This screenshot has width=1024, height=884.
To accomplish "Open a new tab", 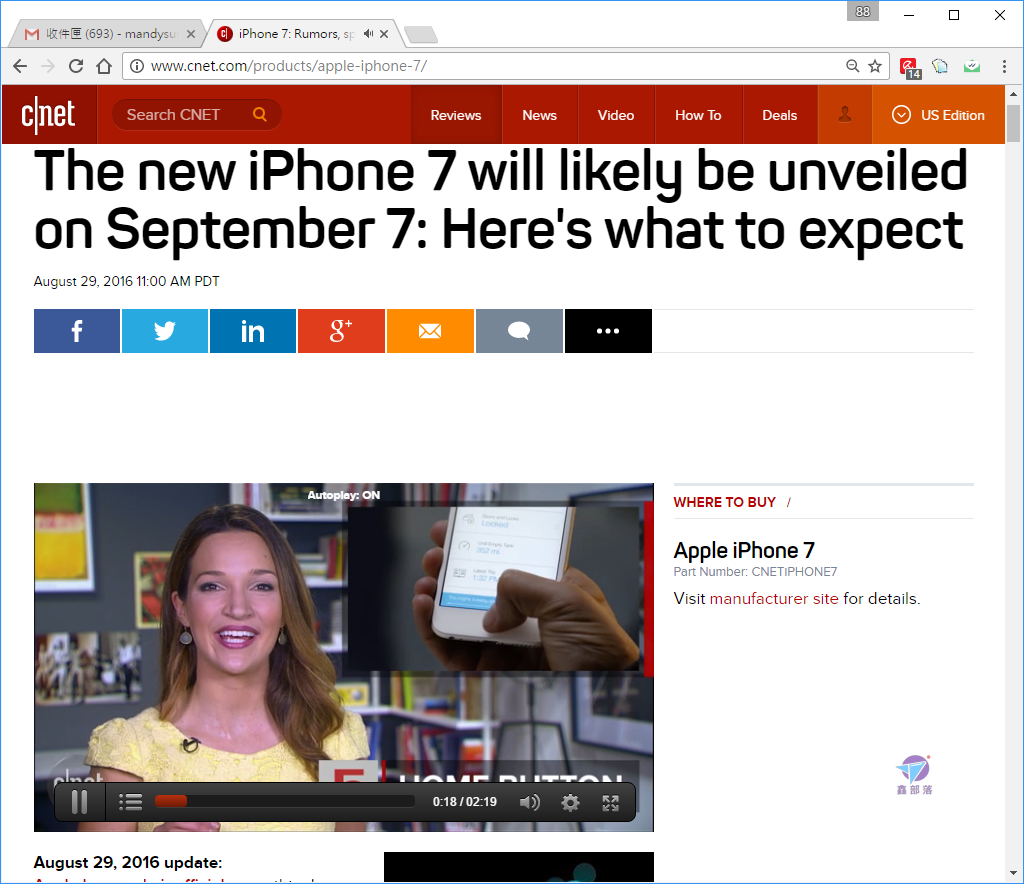I will (421, 35).
